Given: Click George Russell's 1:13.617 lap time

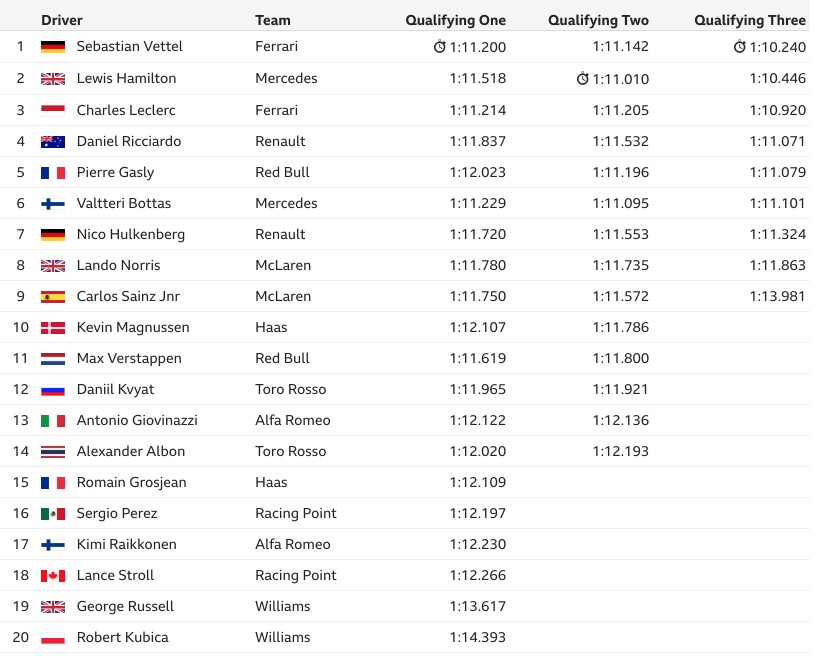Looking at the screenshot, I should tap(478, 606).
